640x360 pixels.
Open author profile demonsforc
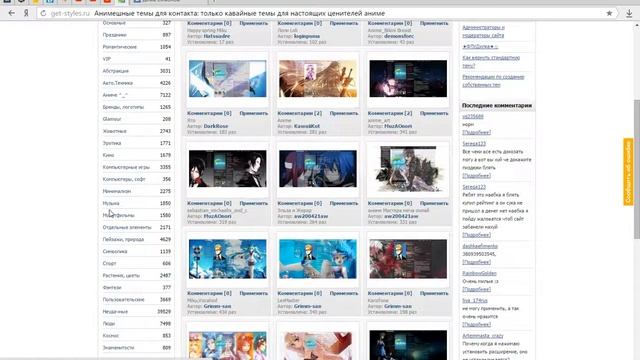click(399, 36)
